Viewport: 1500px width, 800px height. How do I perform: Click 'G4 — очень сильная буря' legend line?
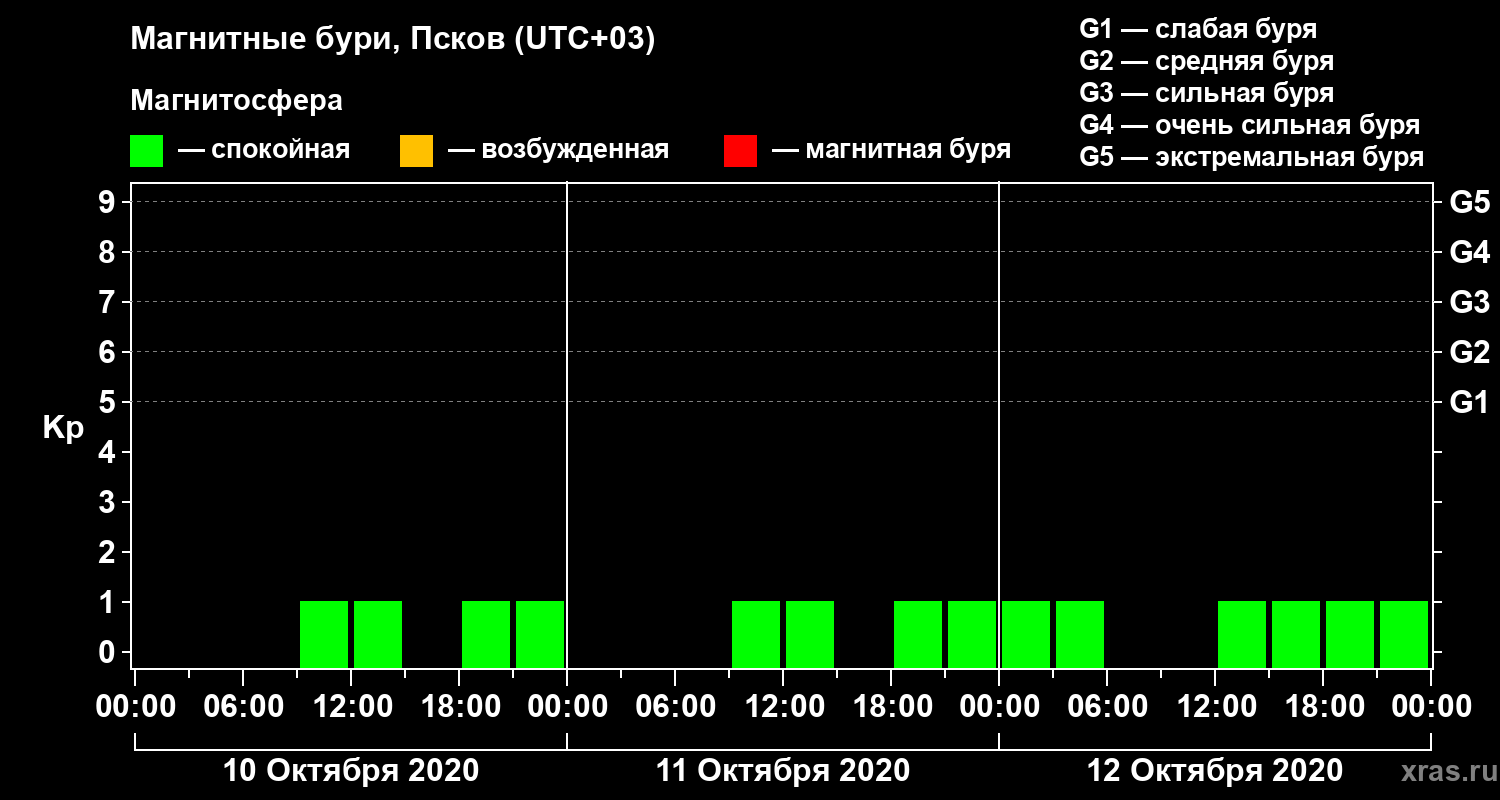[x=1249, y=125]
